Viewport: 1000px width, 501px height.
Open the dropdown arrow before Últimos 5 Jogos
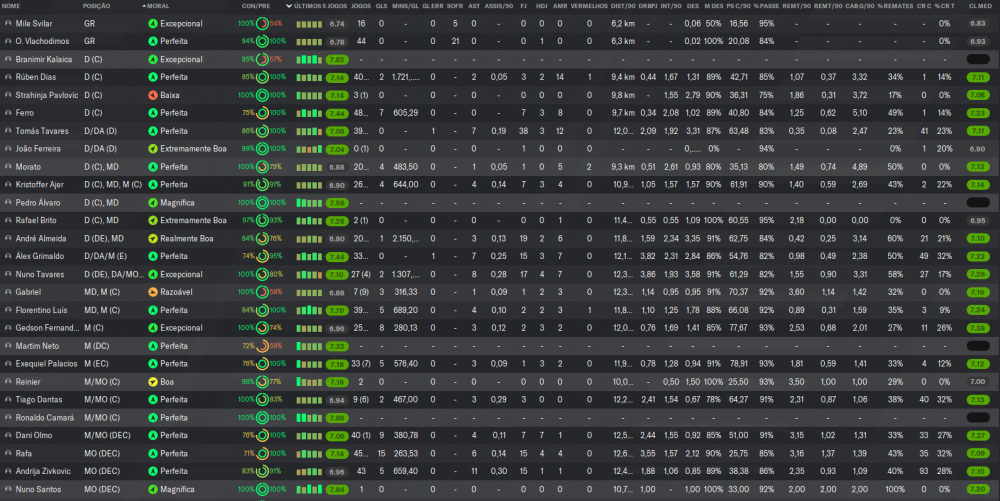tap(289, 6)
